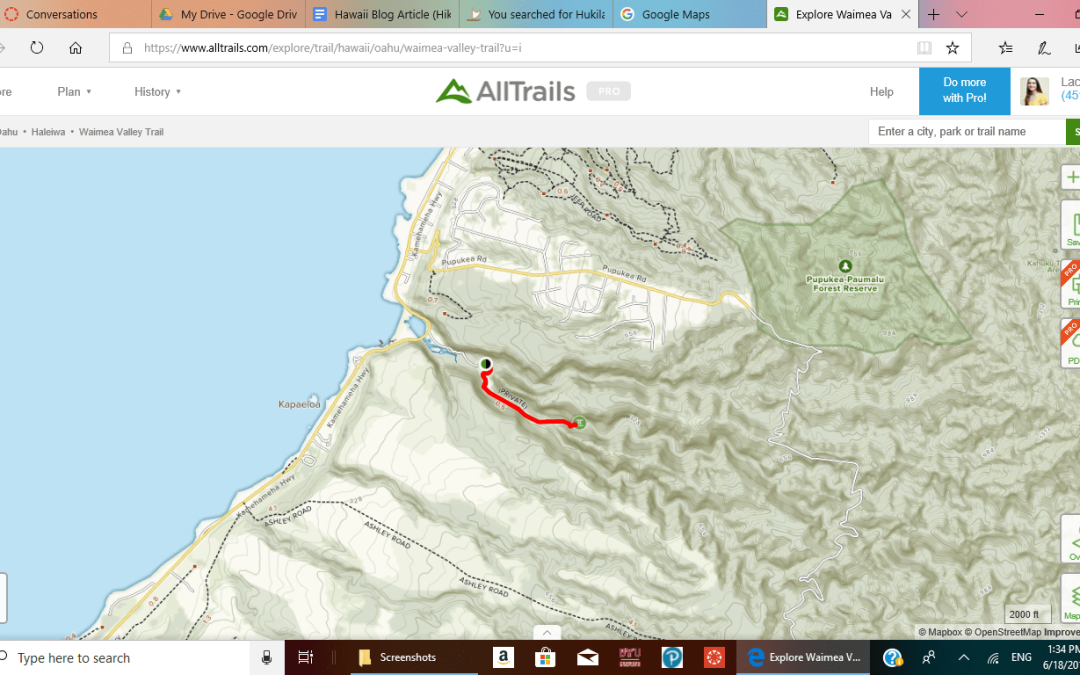Click the green trail endpoint marker
Viewport: 1080px width, 675px height.
pyautogui.click(x=579, y=422)
